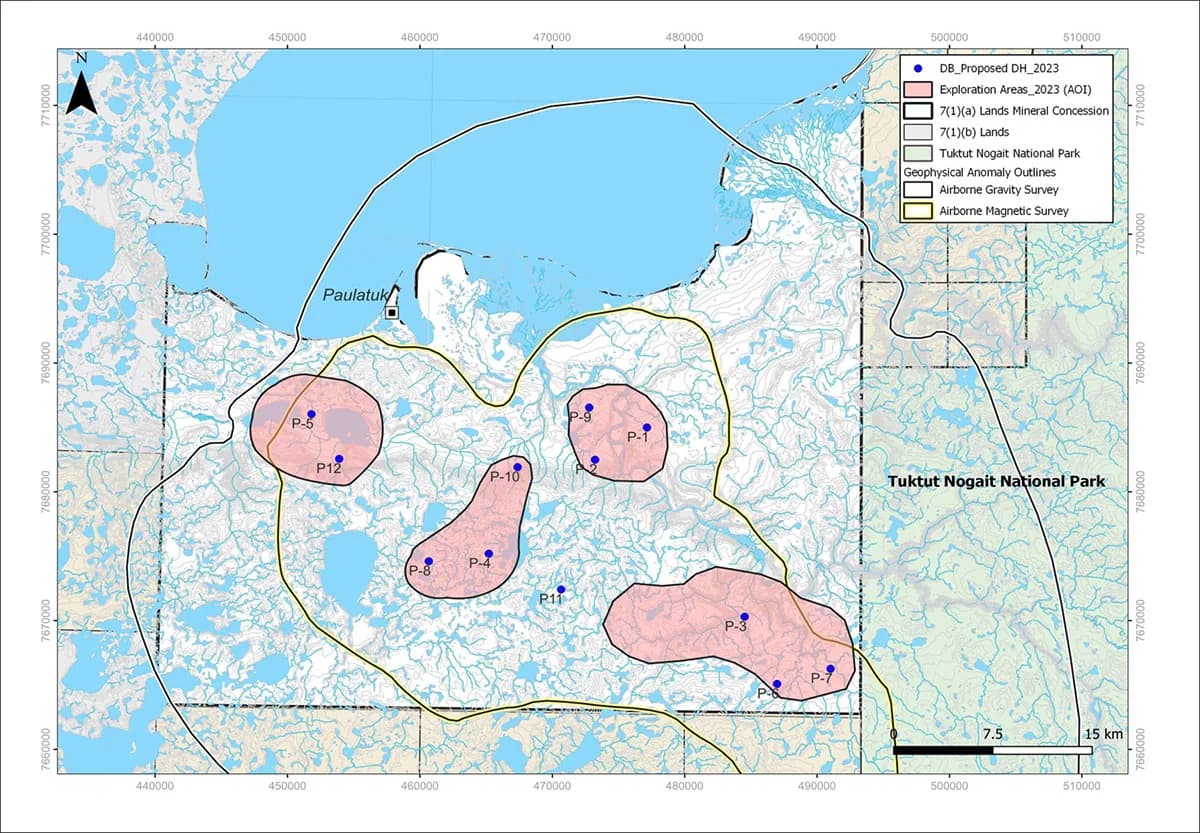This screenshot has width=1200, height=833.
Task: Click the pink Exploration Areas legend swatch
Action: (917, 90)
